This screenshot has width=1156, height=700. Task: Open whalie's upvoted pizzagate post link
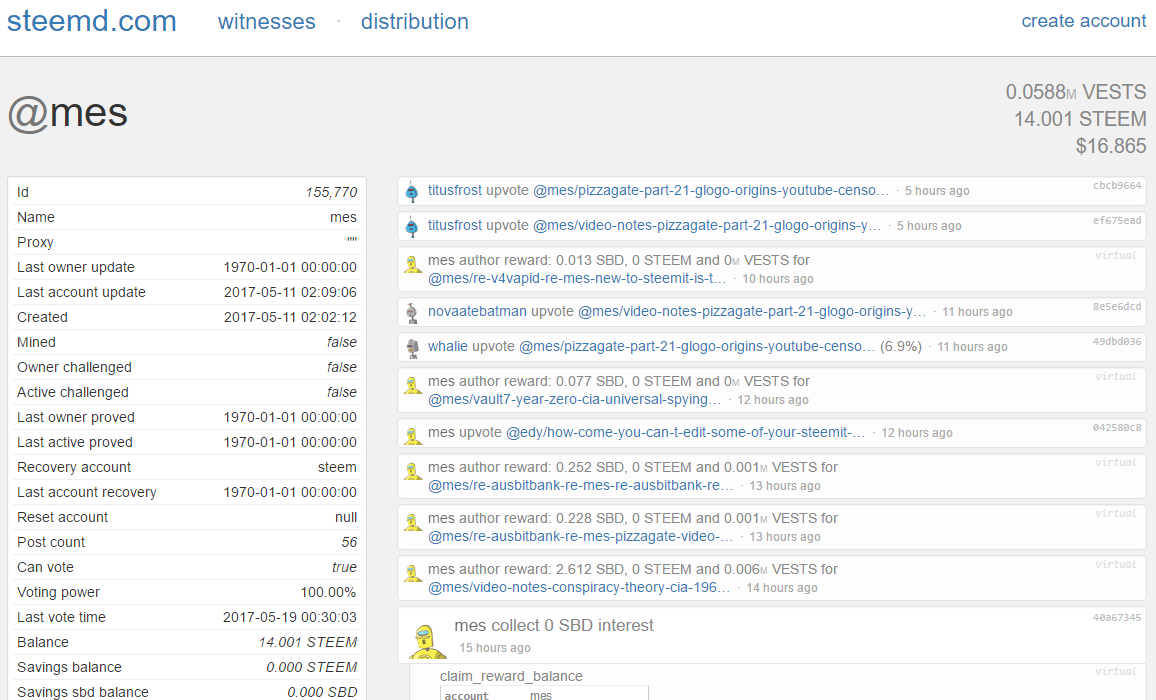point(697,346)
